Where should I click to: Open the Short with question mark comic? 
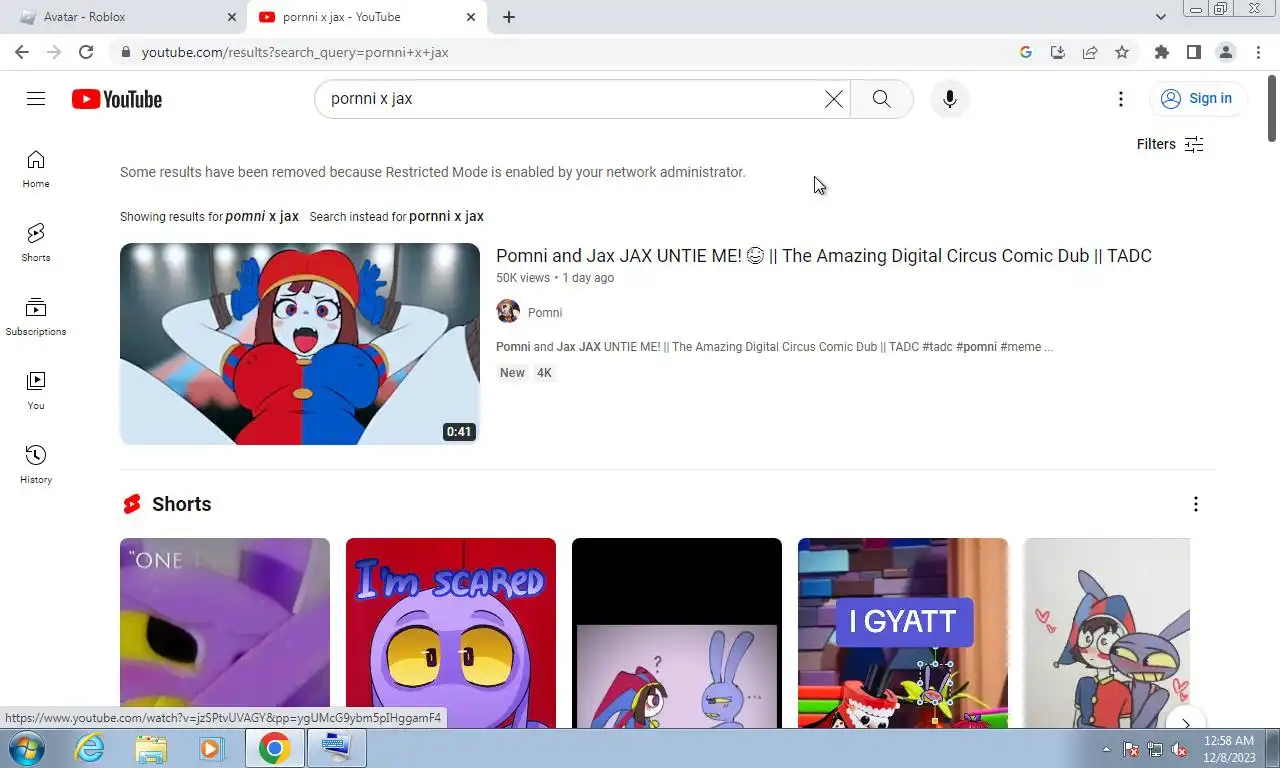point(677,633)
